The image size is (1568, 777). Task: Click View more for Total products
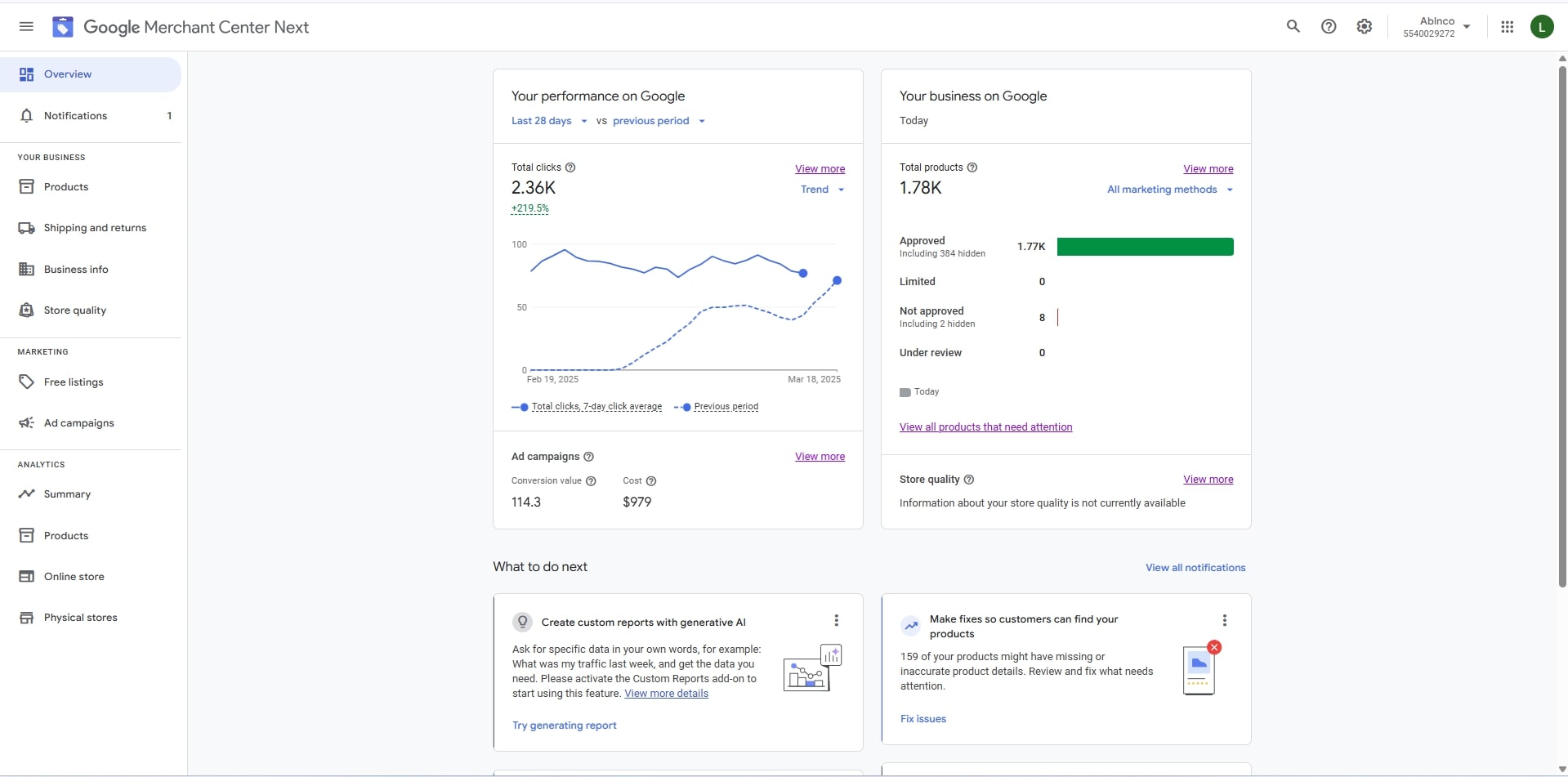click(x=1208, y=169)
